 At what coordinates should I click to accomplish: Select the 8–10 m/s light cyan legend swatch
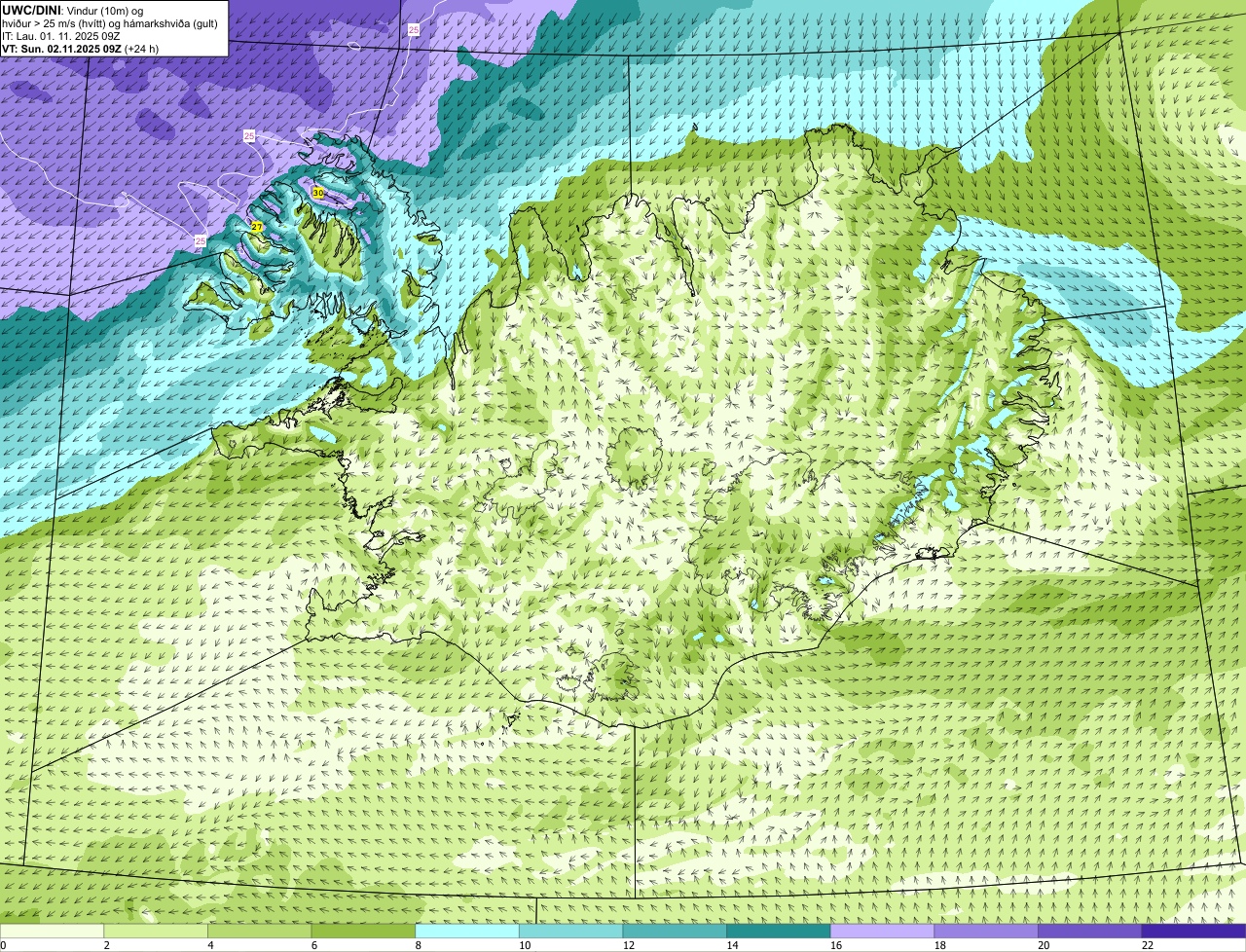(x=467, y=931)
